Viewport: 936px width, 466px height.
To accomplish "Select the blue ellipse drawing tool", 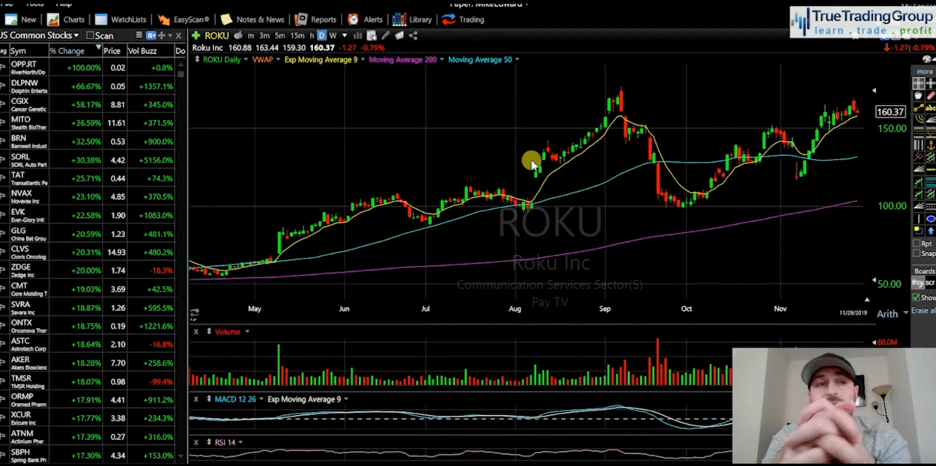I will [x=931, y=218].
